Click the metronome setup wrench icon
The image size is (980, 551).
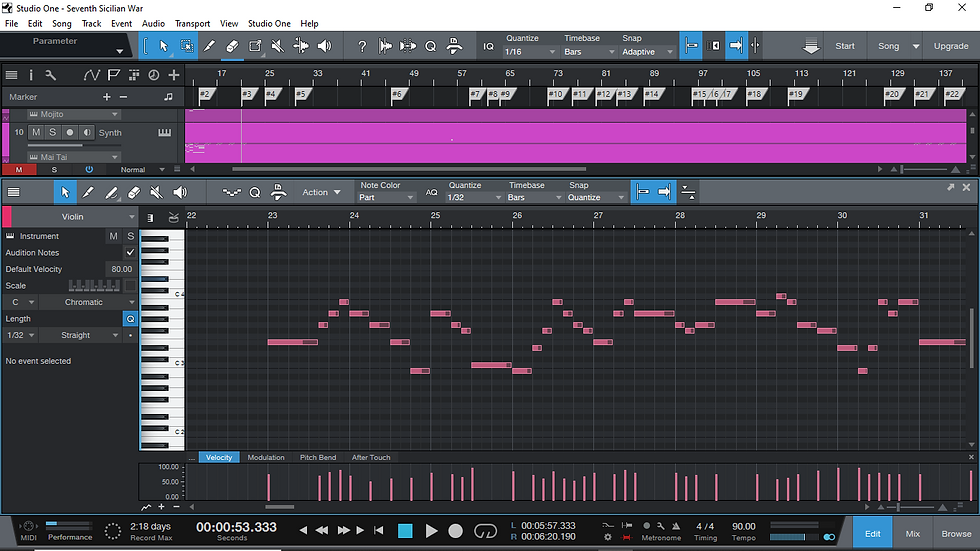[661, 526]
